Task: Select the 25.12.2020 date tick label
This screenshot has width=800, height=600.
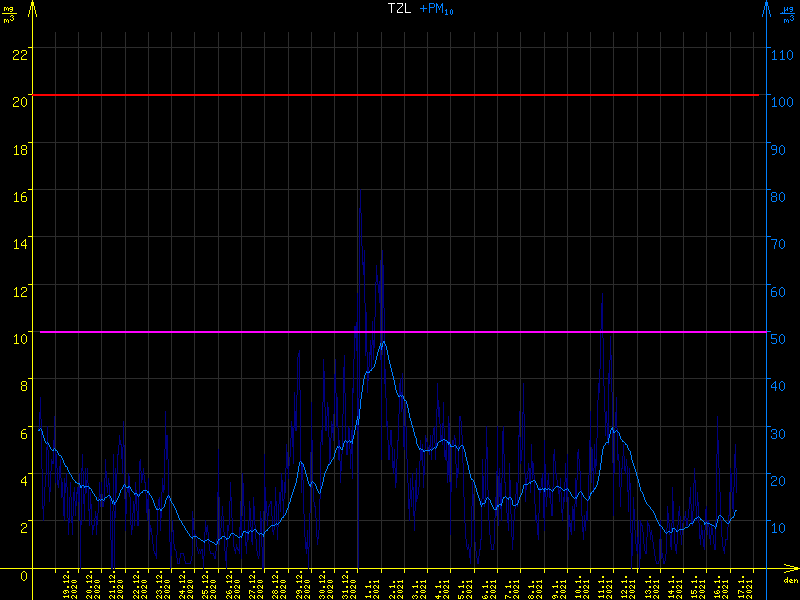Action: coord(208,584)
